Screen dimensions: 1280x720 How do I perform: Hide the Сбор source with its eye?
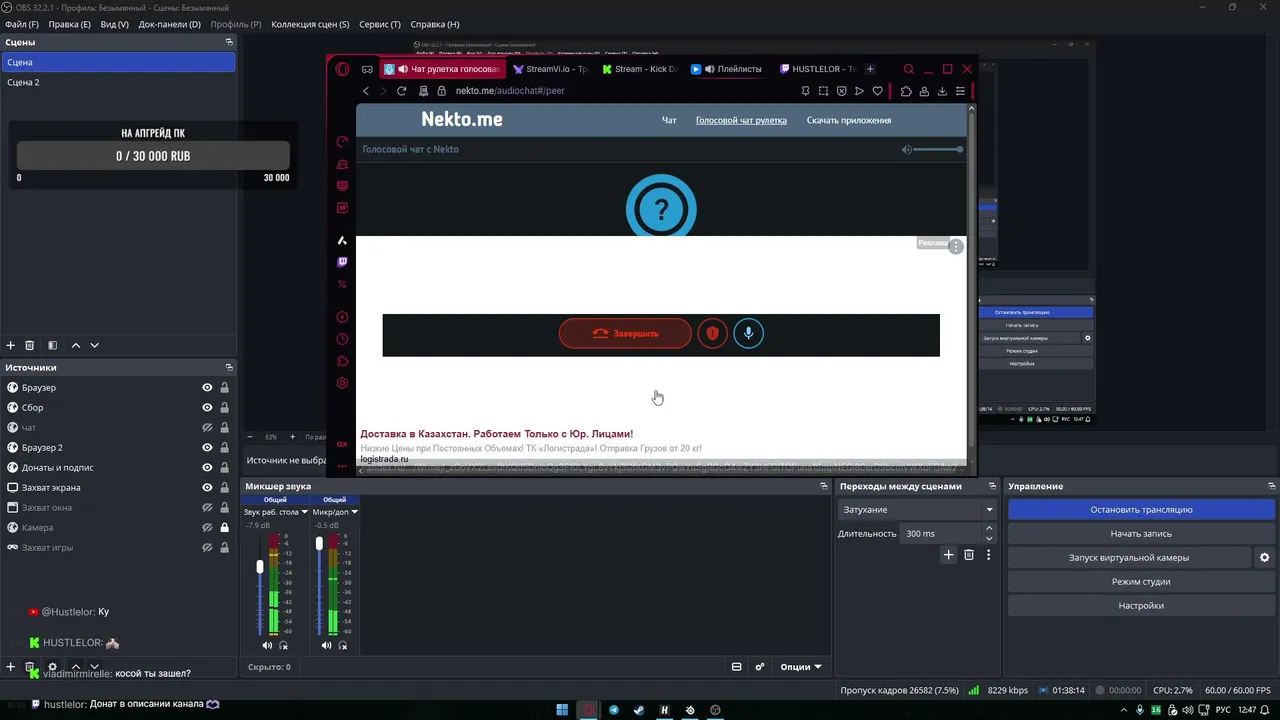tap(207, 408)
